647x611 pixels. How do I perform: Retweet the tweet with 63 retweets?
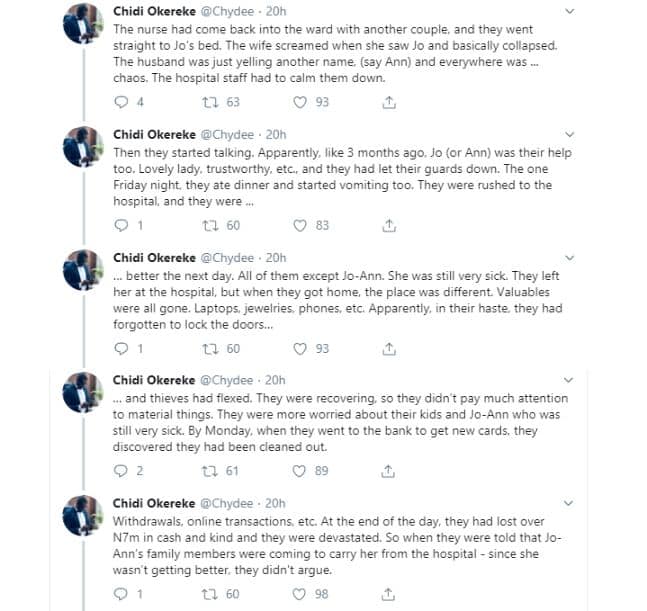[211, 102]
